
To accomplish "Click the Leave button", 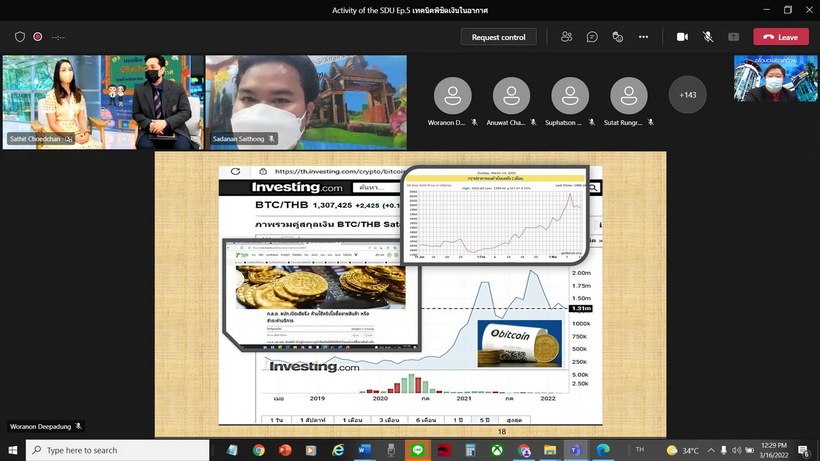I will coord(781,37).
